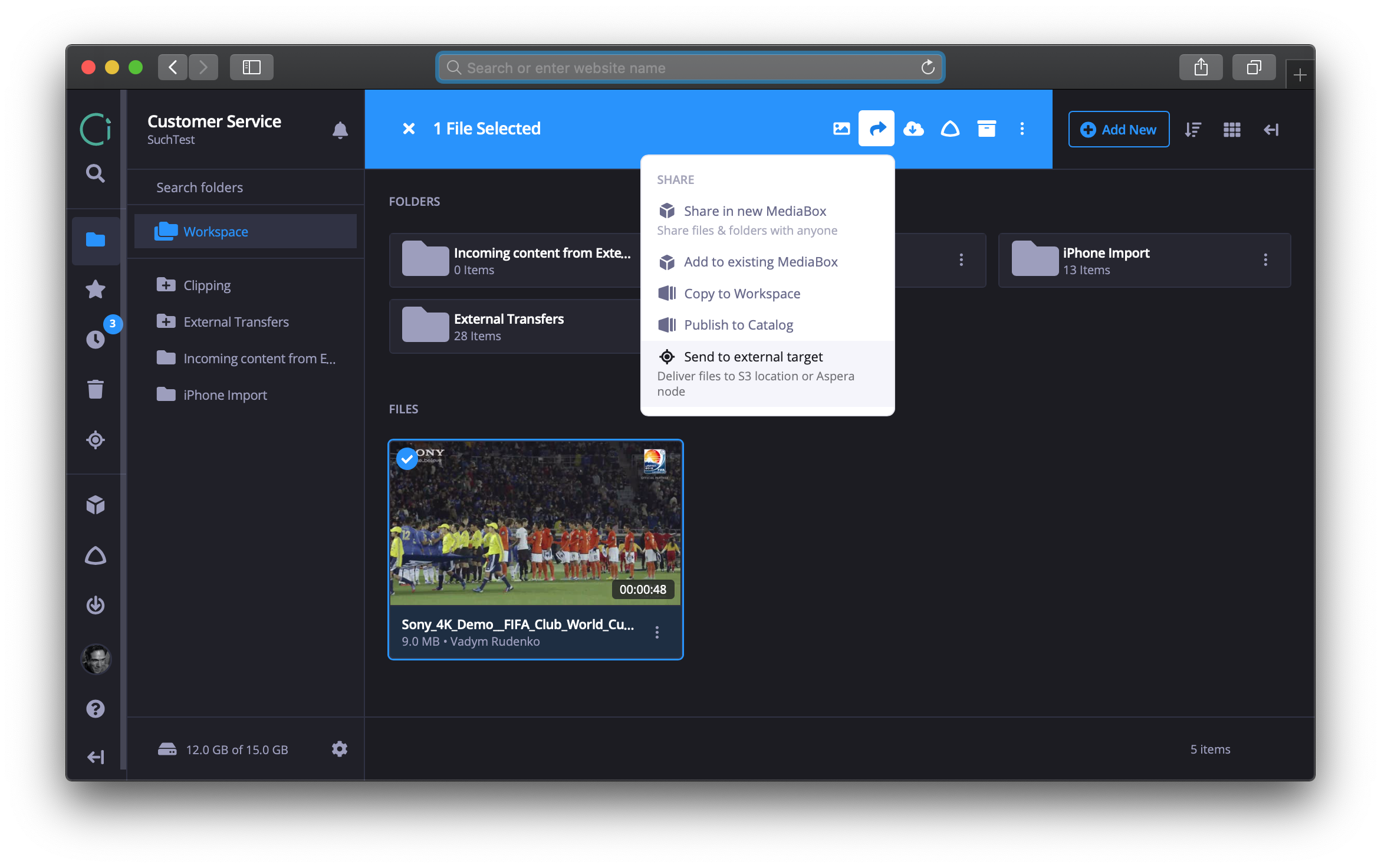The width and height of the screenshot is (1381, 868).
Task: Open downloads power-arrow icon in sidebar
Action: coord(95,606)
